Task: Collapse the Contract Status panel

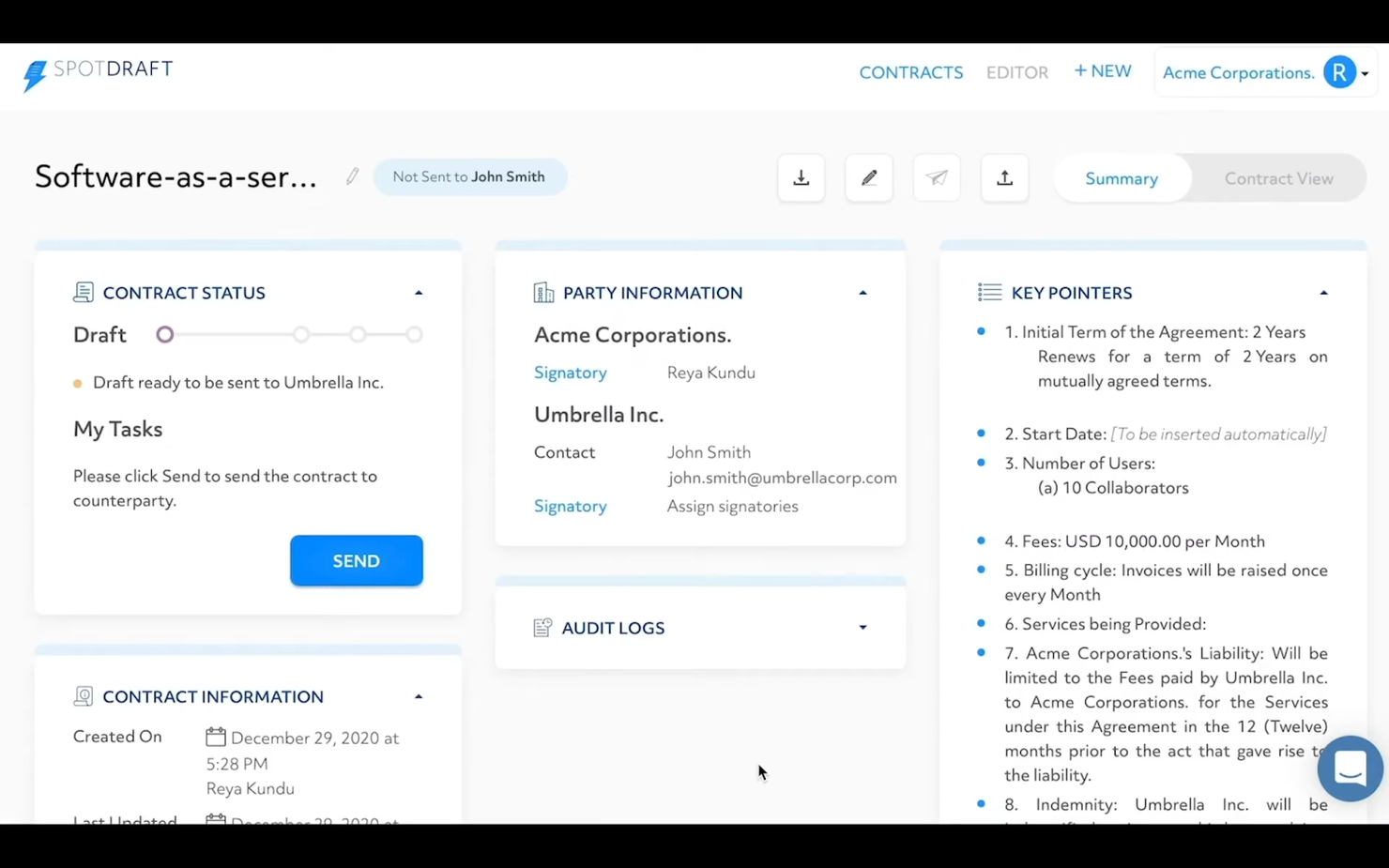Action: click(x=419, y=293)
